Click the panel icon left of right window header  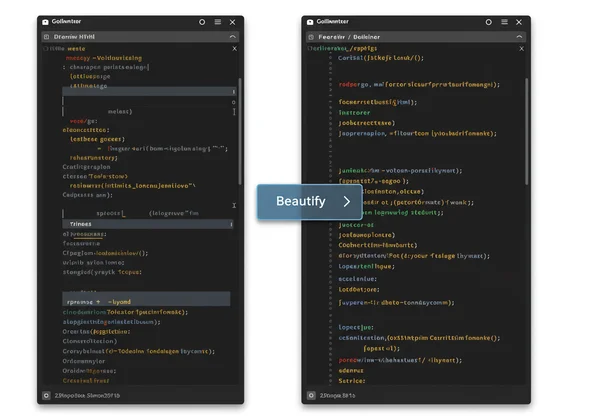311,37
